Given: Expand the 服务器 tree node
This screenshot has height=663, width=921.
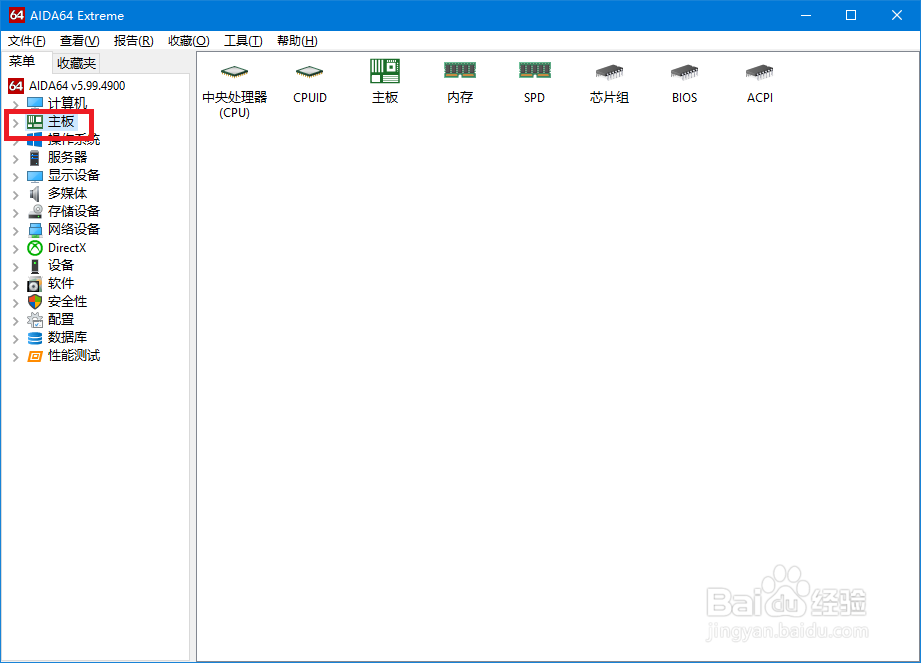Looking at the screenshot, I should click(x=16, y=159).
